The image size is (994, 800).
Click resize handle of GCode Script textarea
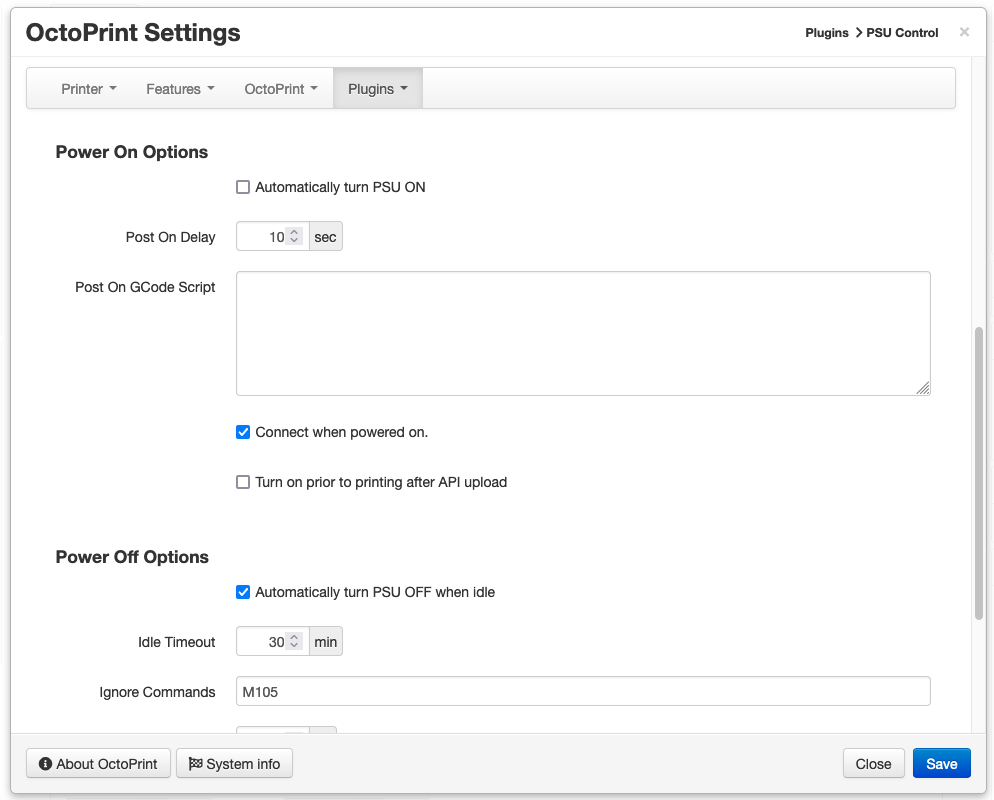click(923, 388)
